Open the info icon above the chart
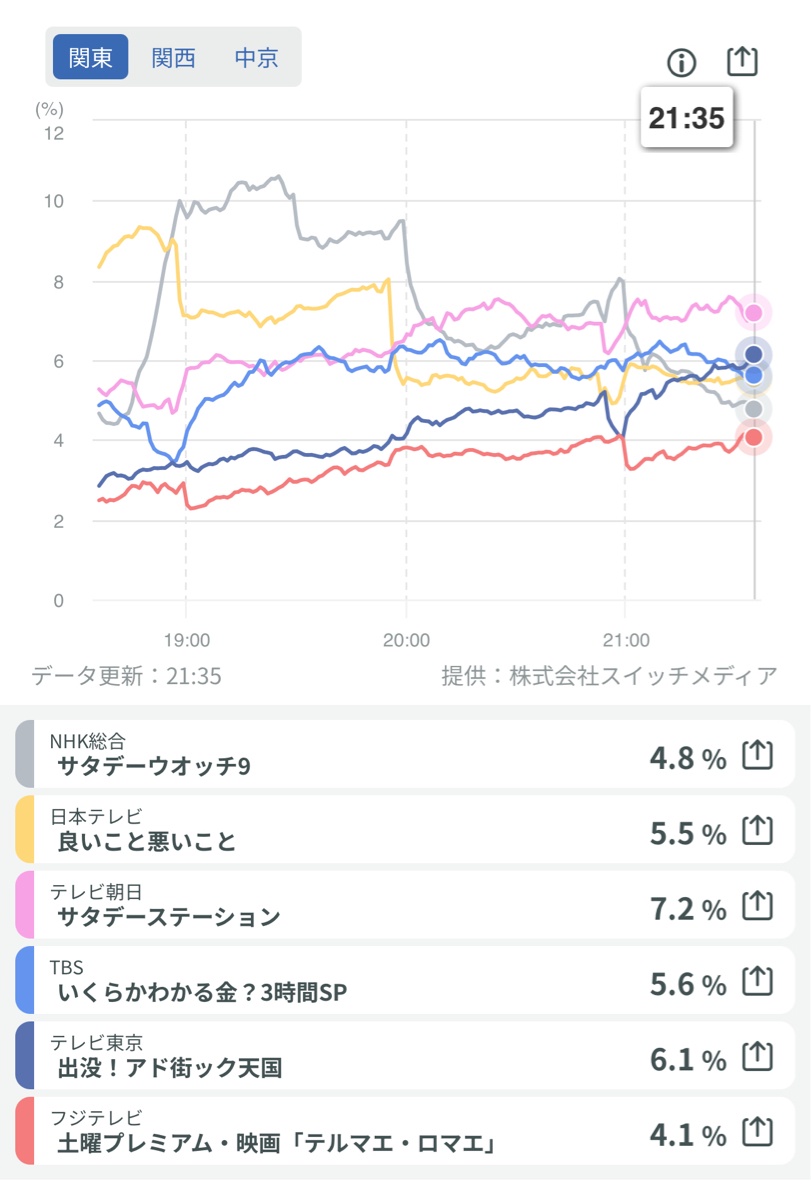This screenshot has height=1200, width=811. pyautogui.click(x=681, y=63)
